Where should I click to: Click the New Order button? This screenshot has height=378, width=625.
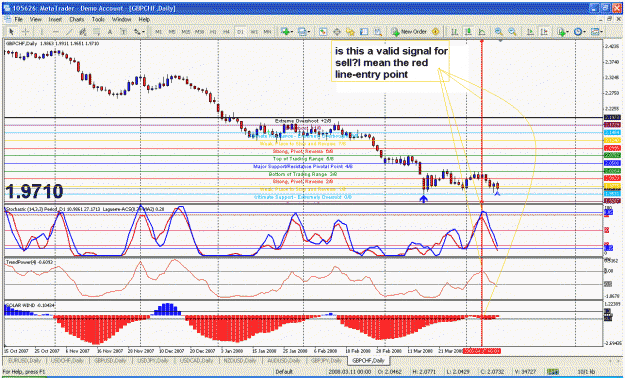pos(409,32)
